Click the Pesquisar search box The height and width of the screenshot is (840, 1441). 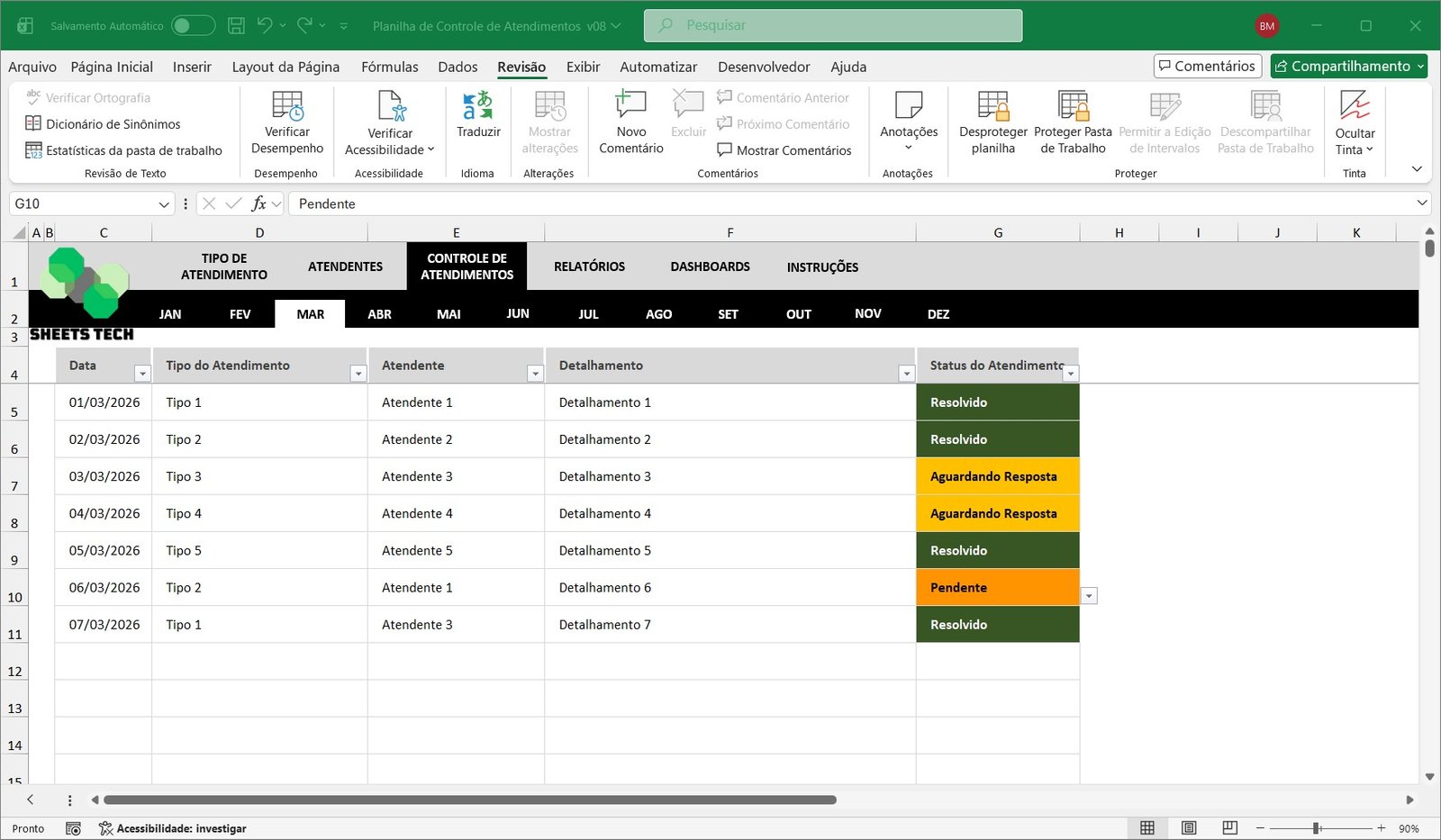tap(832, 25)
